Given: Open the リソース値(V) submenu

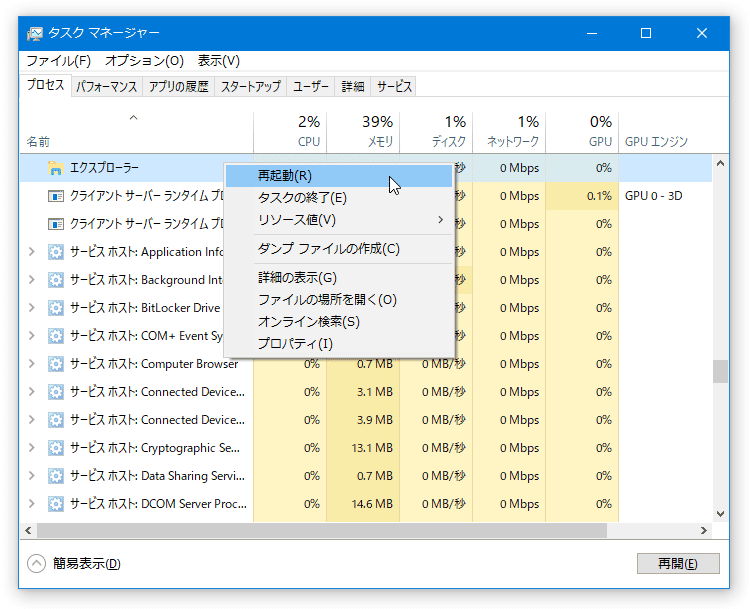Looking at the screenshot, I should click(339, 220).
